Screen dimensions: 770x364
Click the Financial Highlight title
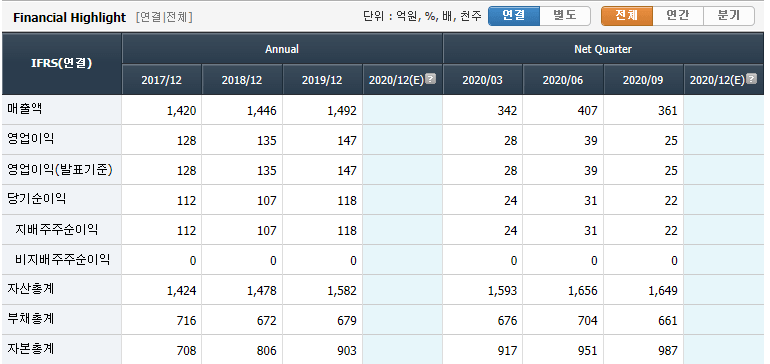(x=70, y=18)
